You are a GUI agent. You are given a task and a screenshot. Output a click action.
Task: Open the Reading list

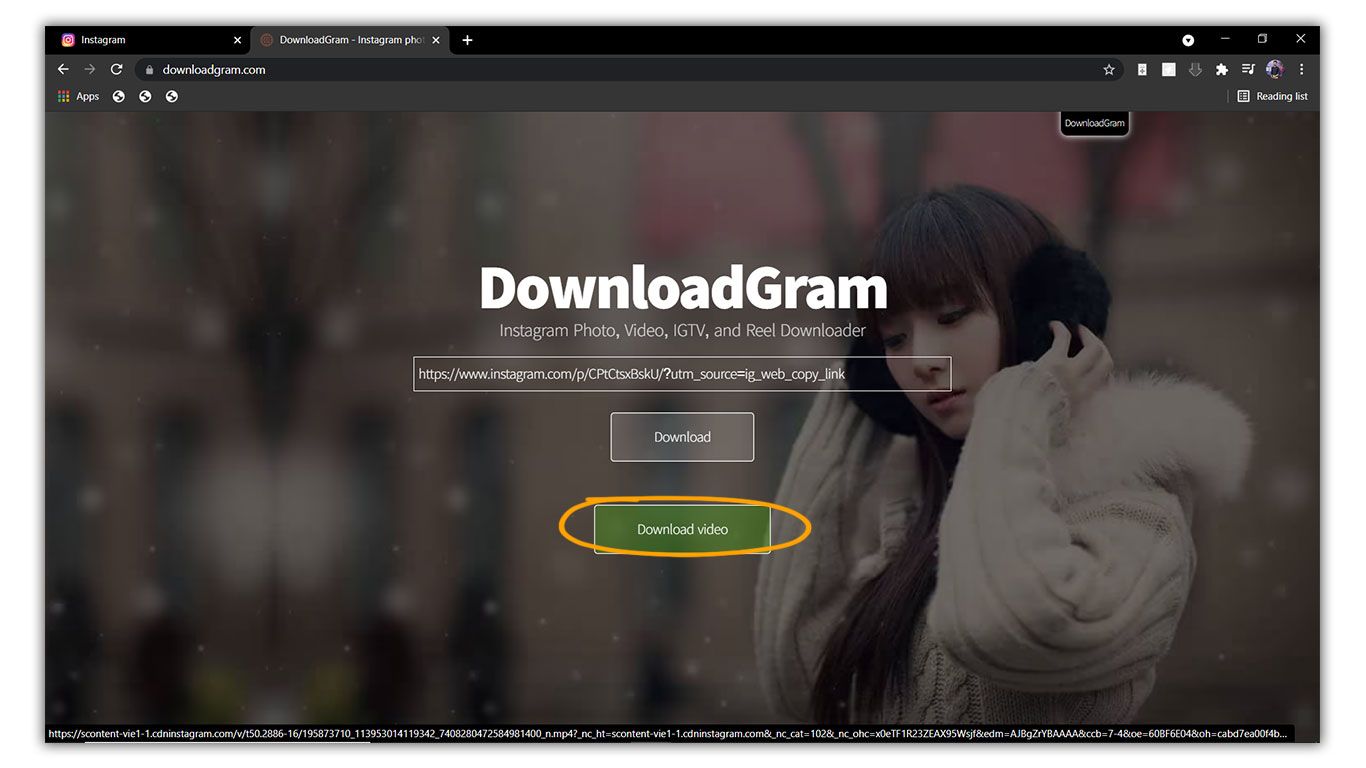pyautogui.click(x=1272, y=96)
